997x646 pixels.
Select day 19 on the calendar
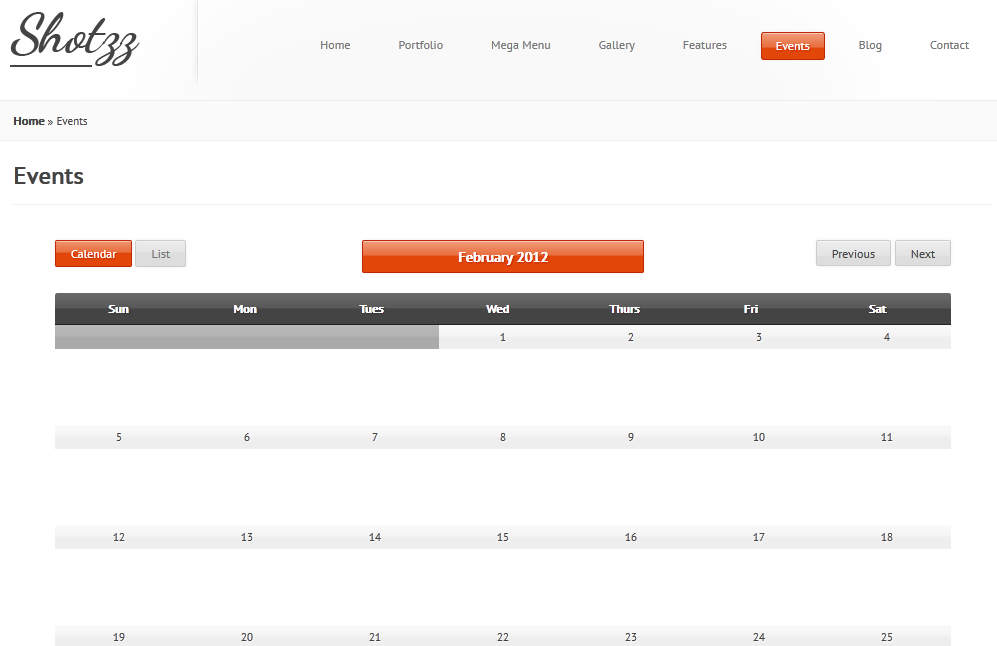point(119,636)
